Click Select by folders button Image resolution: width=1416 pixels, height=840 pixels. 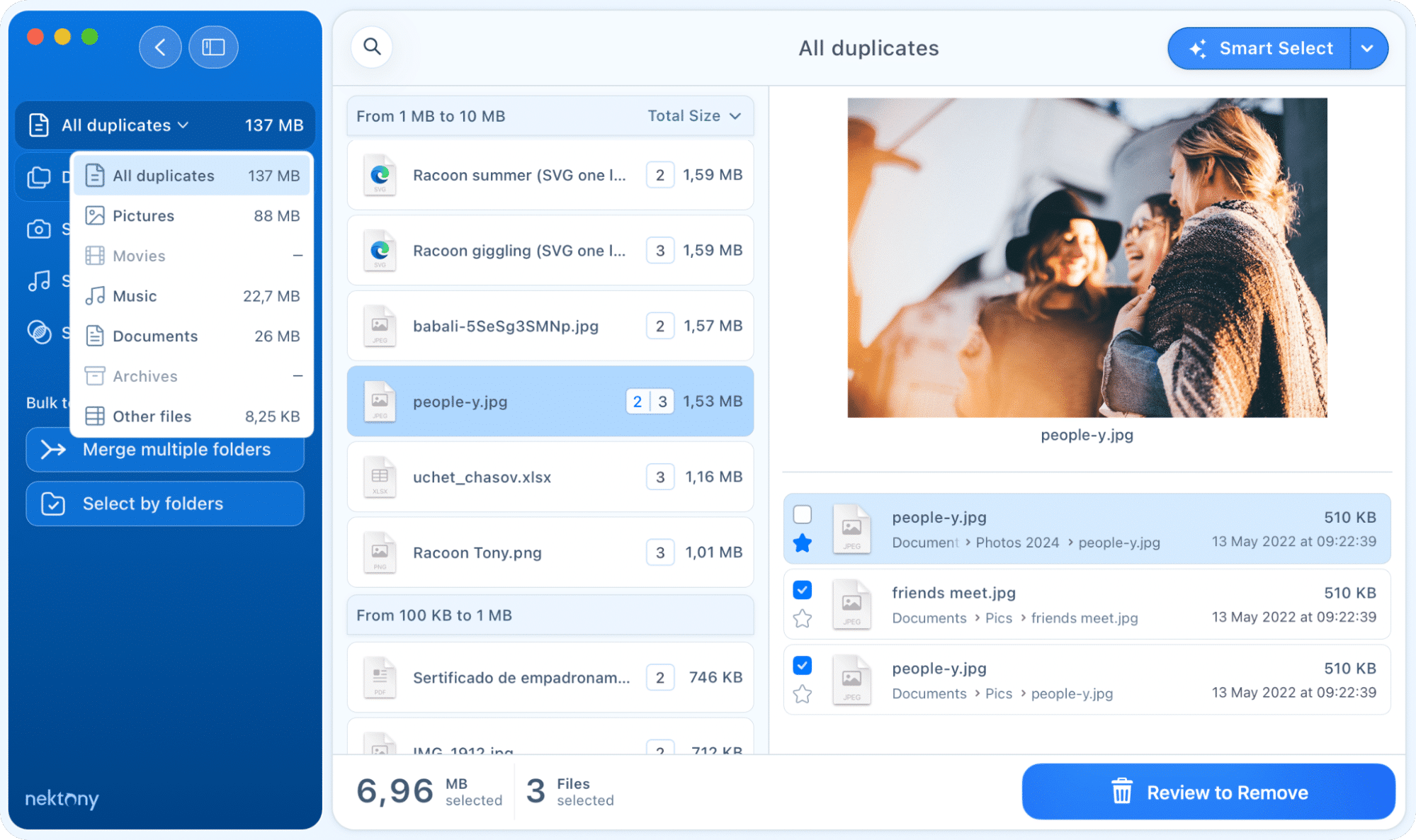[x=165, y=504]
